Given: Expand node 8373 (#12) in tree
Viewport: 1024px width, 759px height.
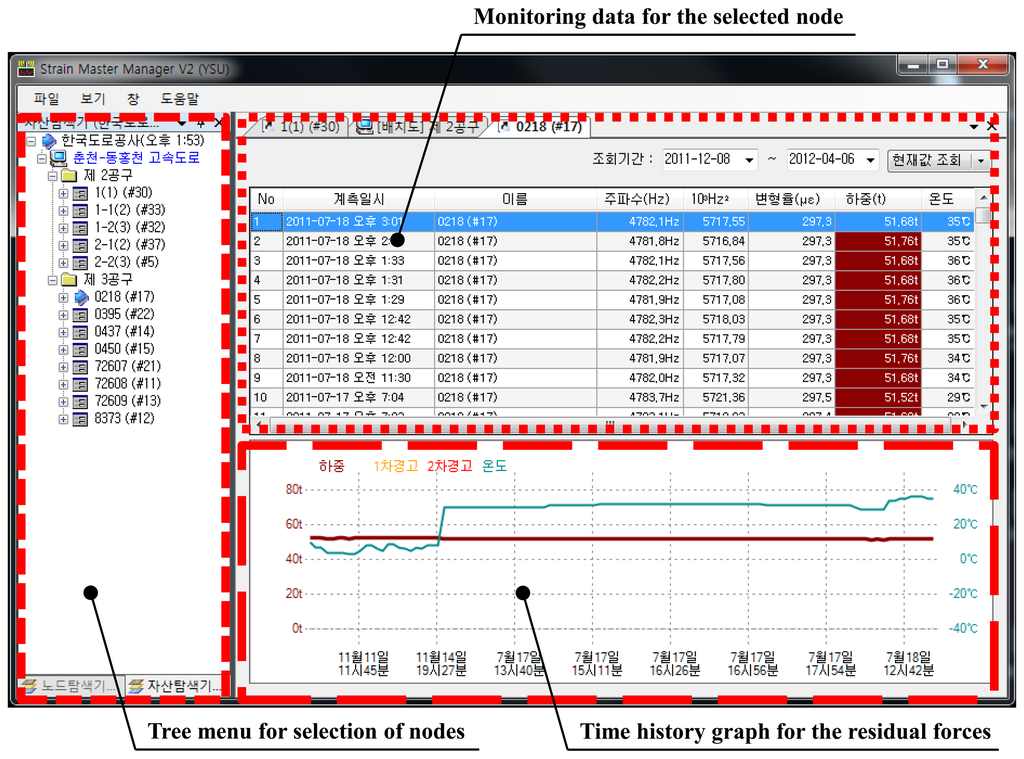Looking at the screenshot, I should [63, 419].
